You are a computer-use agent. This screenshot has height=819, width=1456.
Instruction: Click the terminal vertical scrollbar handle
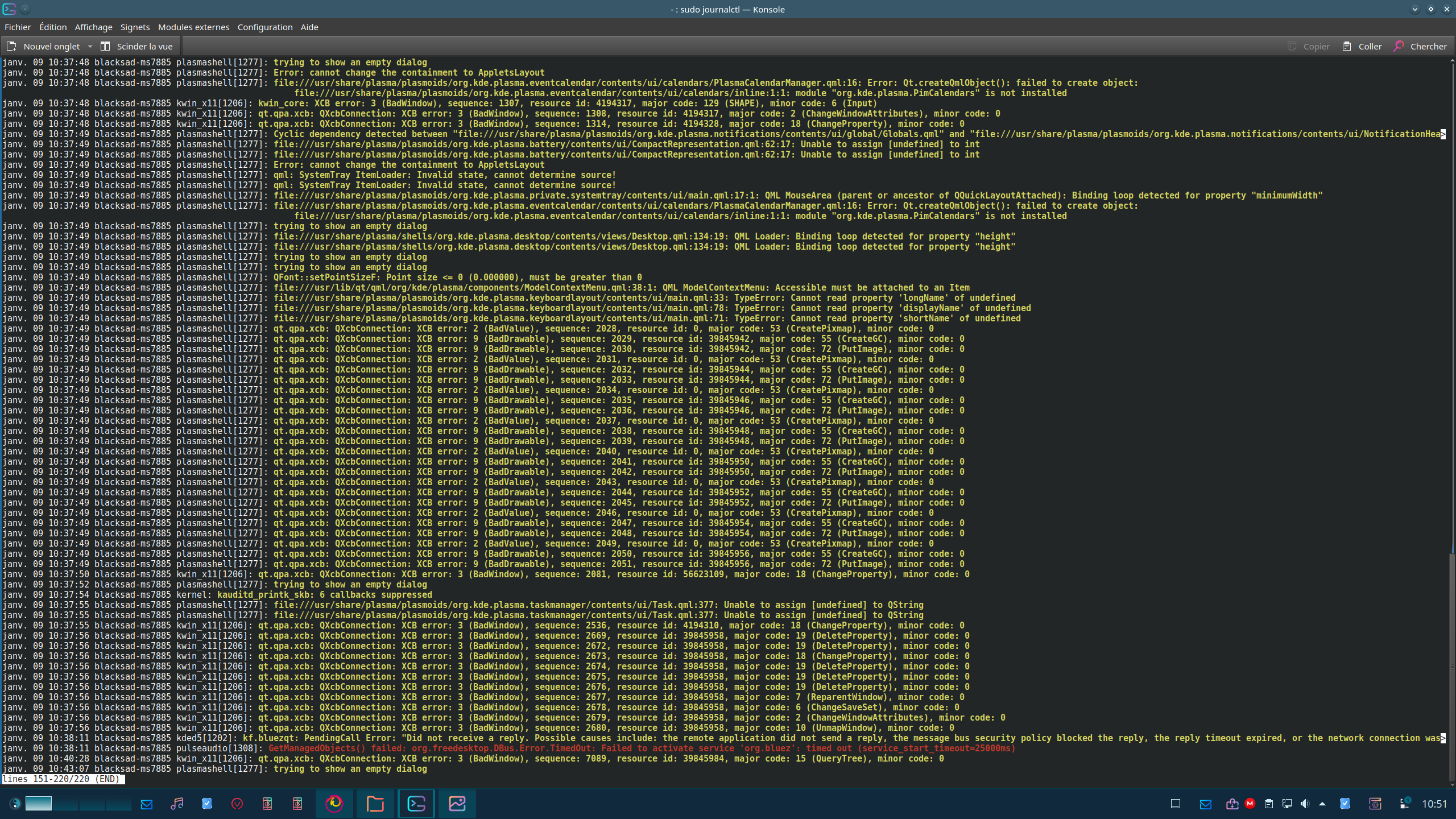pos(1453,668)
